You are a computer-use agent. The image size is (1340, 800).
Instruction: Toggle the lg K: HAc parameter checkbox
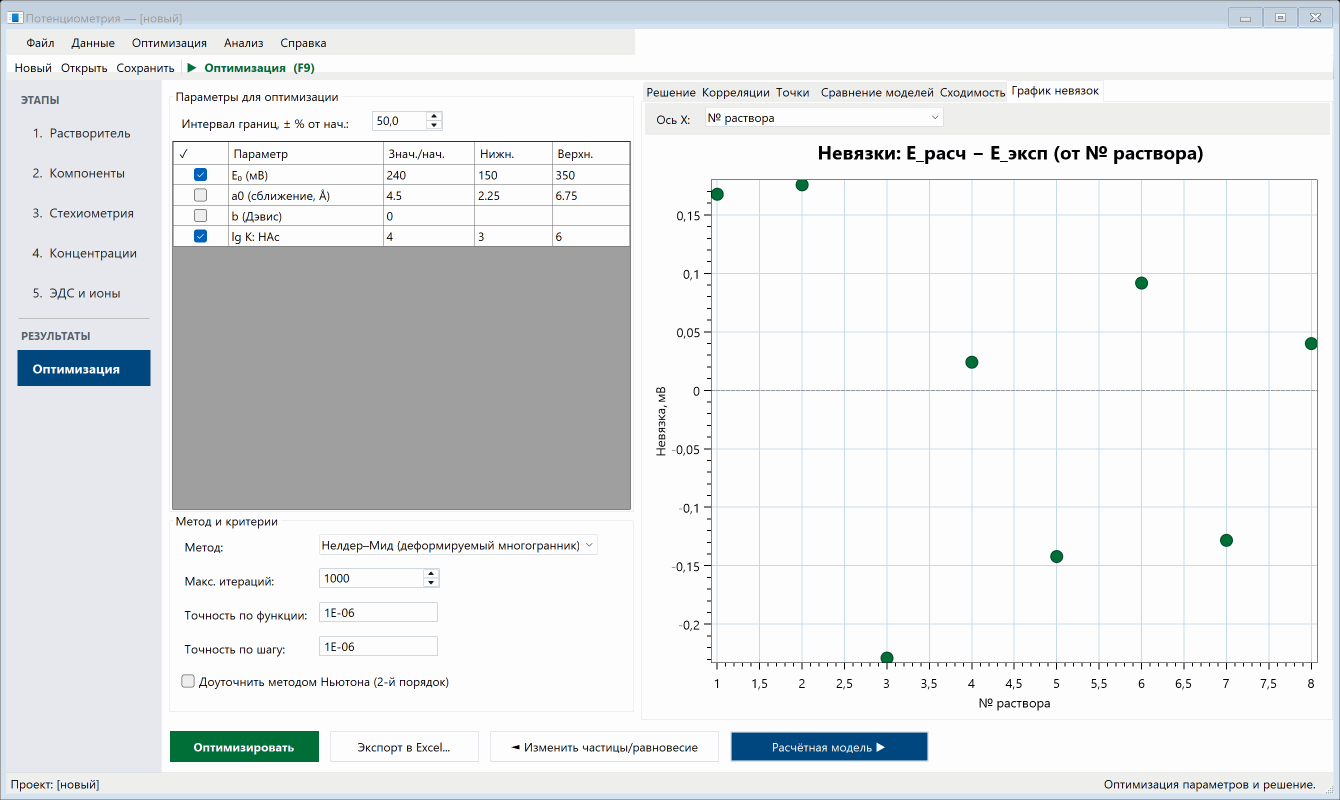coord(200,236)
